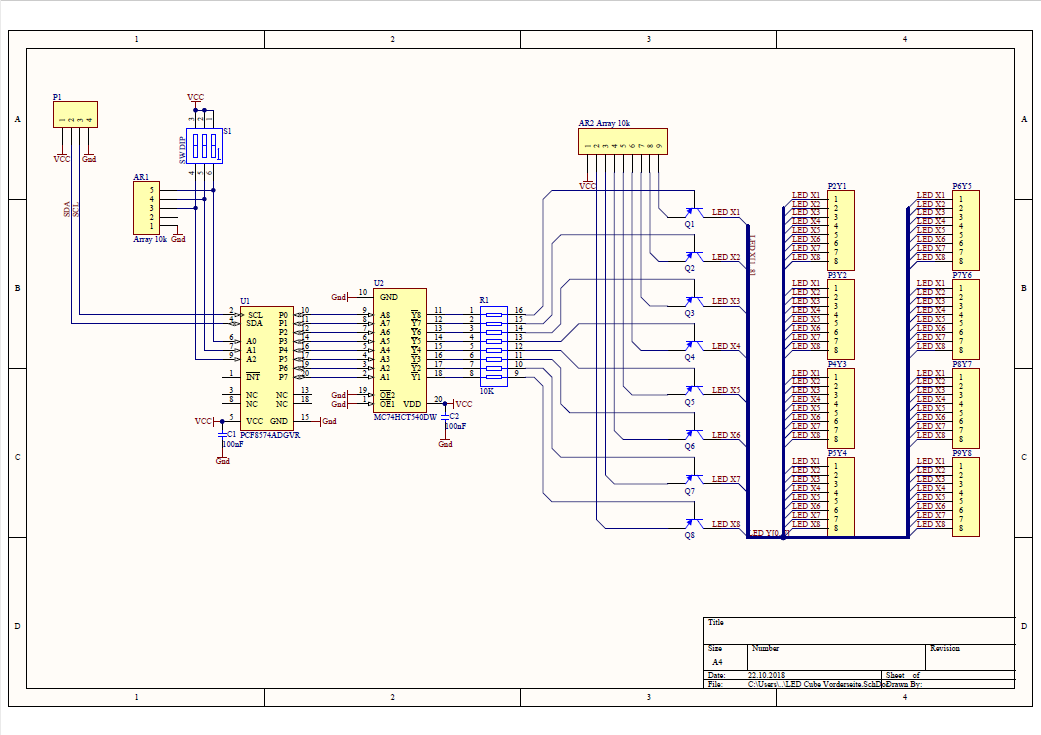Click the VDD pin label on U2

(412, 404)
